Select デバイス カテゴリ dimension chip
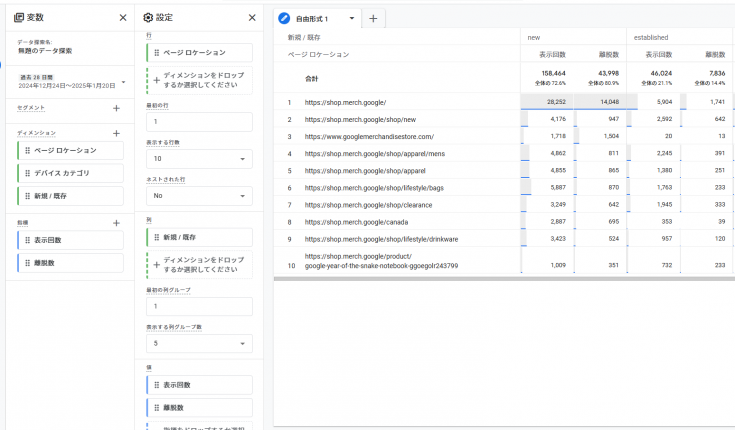This screenshot has width=735, height=430. [x=70, y=173]
